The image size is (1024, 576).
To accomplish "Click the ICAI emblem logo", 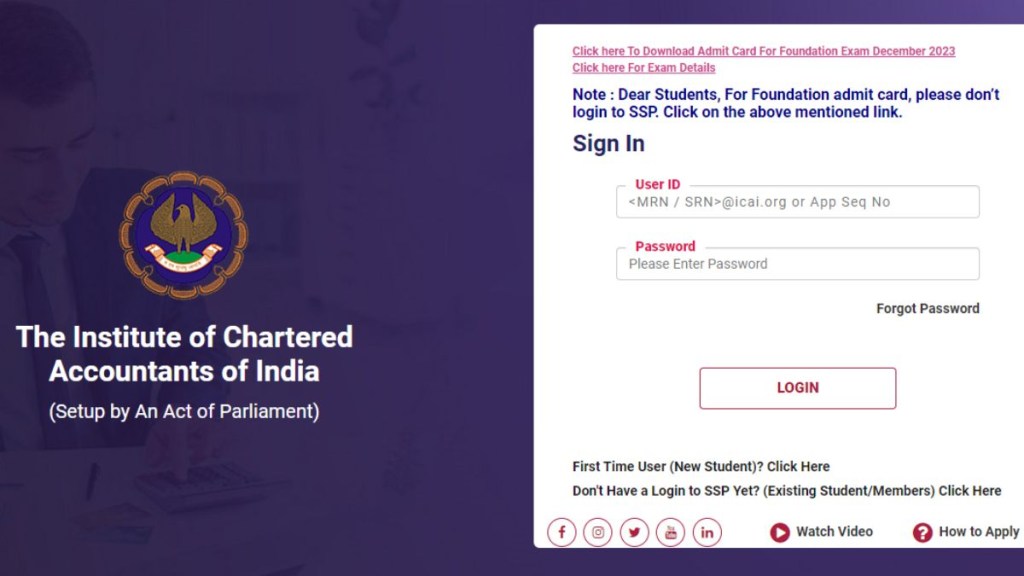I will (x=184, y=235).
